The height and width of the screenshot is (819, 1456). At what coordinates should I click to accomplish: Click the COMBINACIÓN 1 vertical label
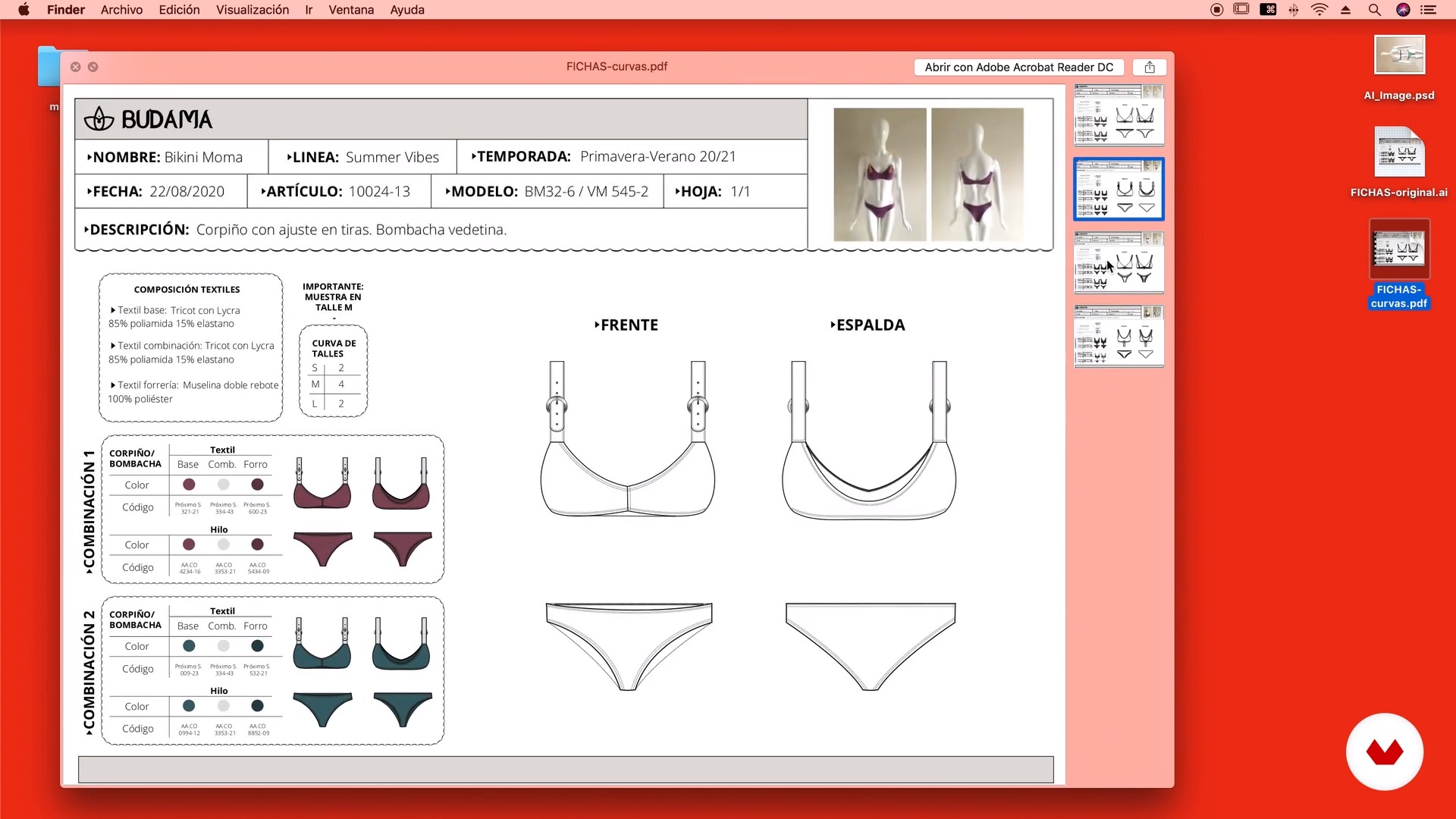point(89,511)
